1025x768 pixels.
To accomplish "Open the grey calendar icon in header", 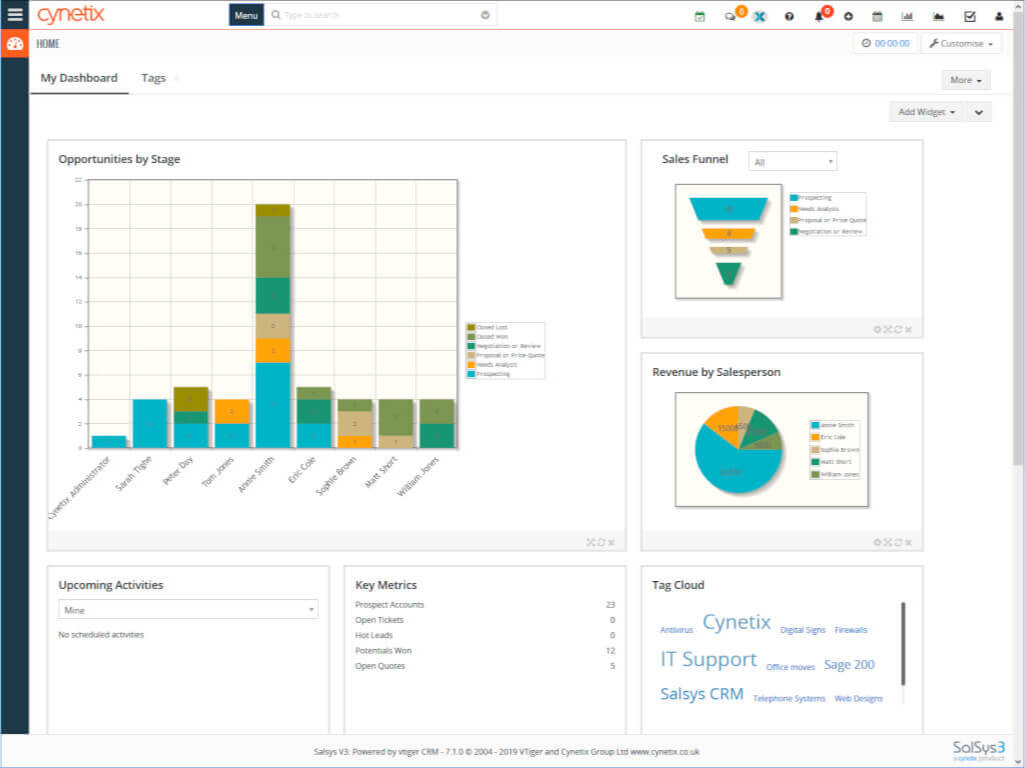I will (x=877, y=16).
